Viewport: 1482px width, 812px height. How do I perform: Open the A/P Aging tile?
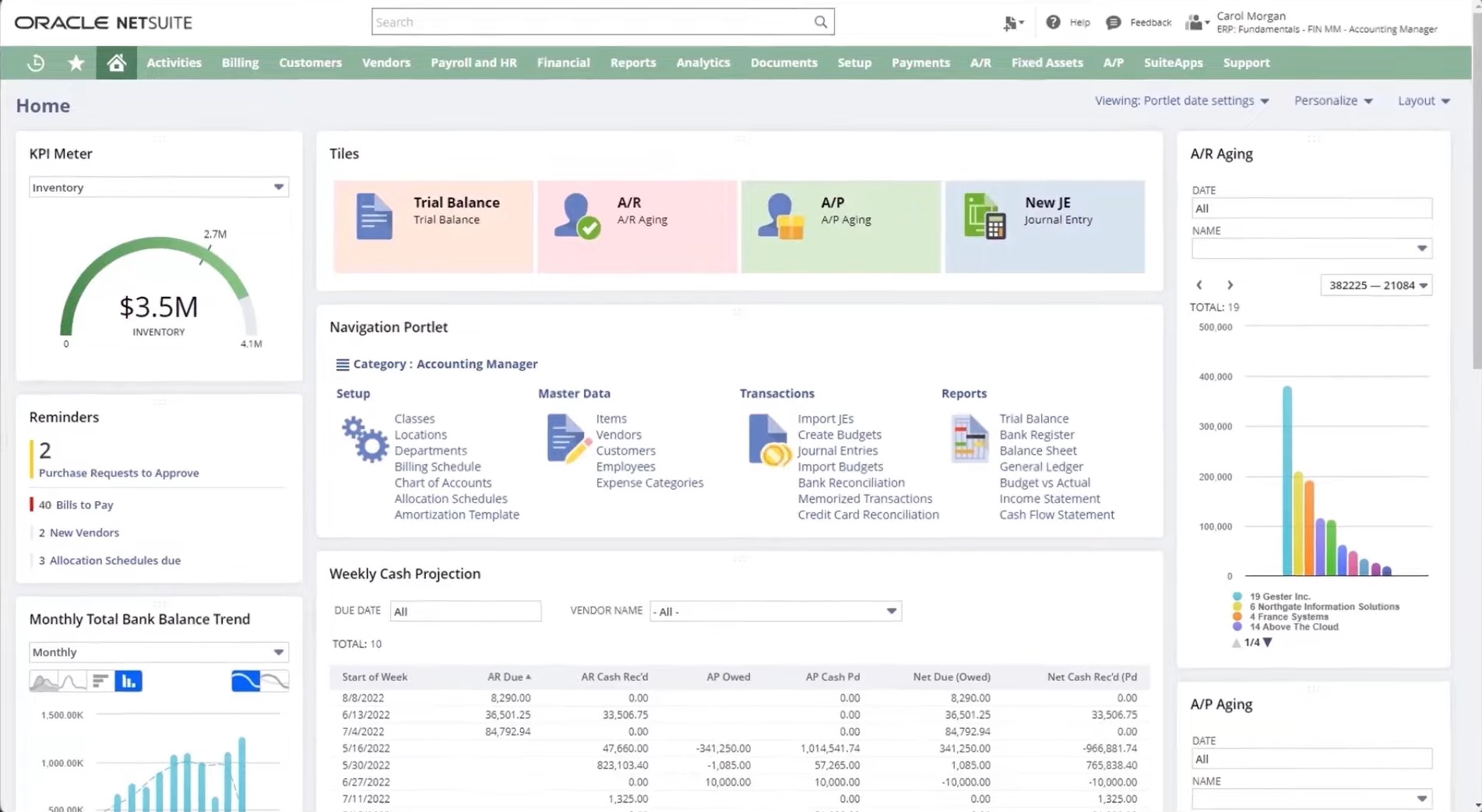(x=841, y=227)
